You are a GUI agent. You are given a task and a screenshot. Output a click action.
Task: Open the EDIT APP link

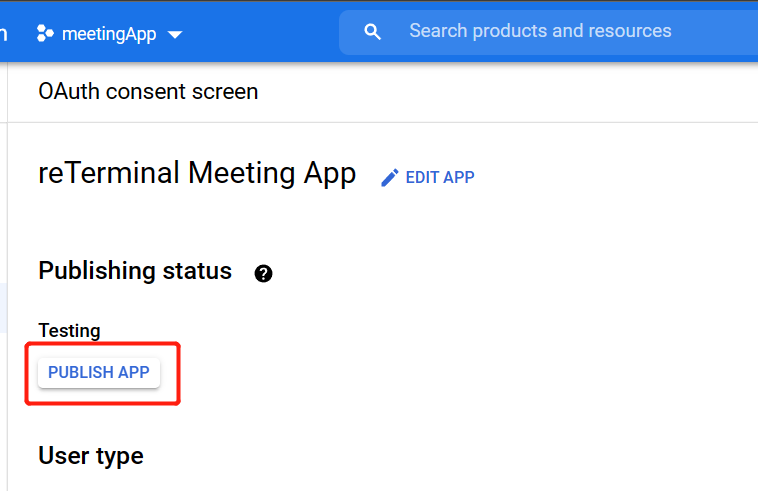439,178
